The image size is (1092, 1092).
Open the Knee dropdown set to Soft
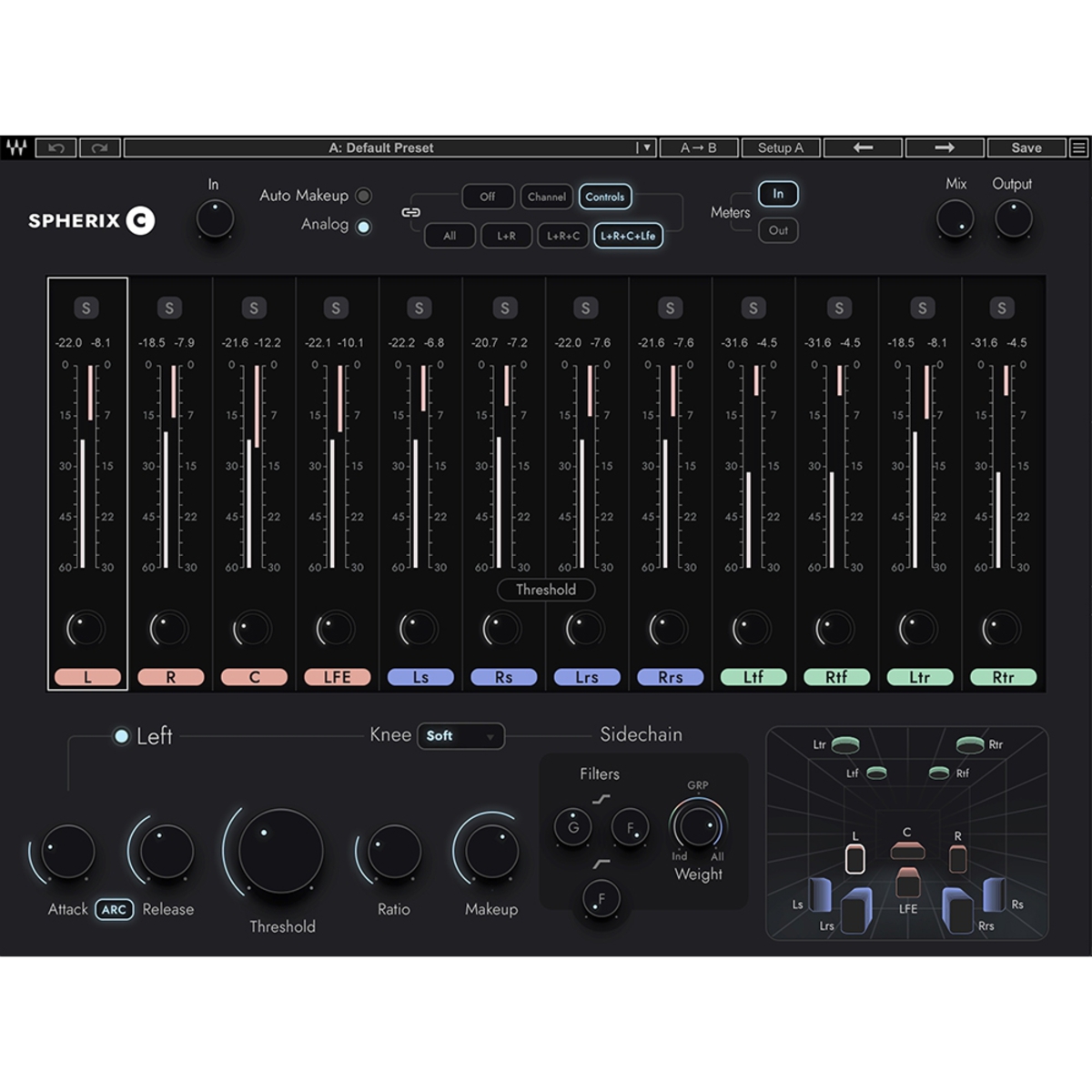(460, 736)
